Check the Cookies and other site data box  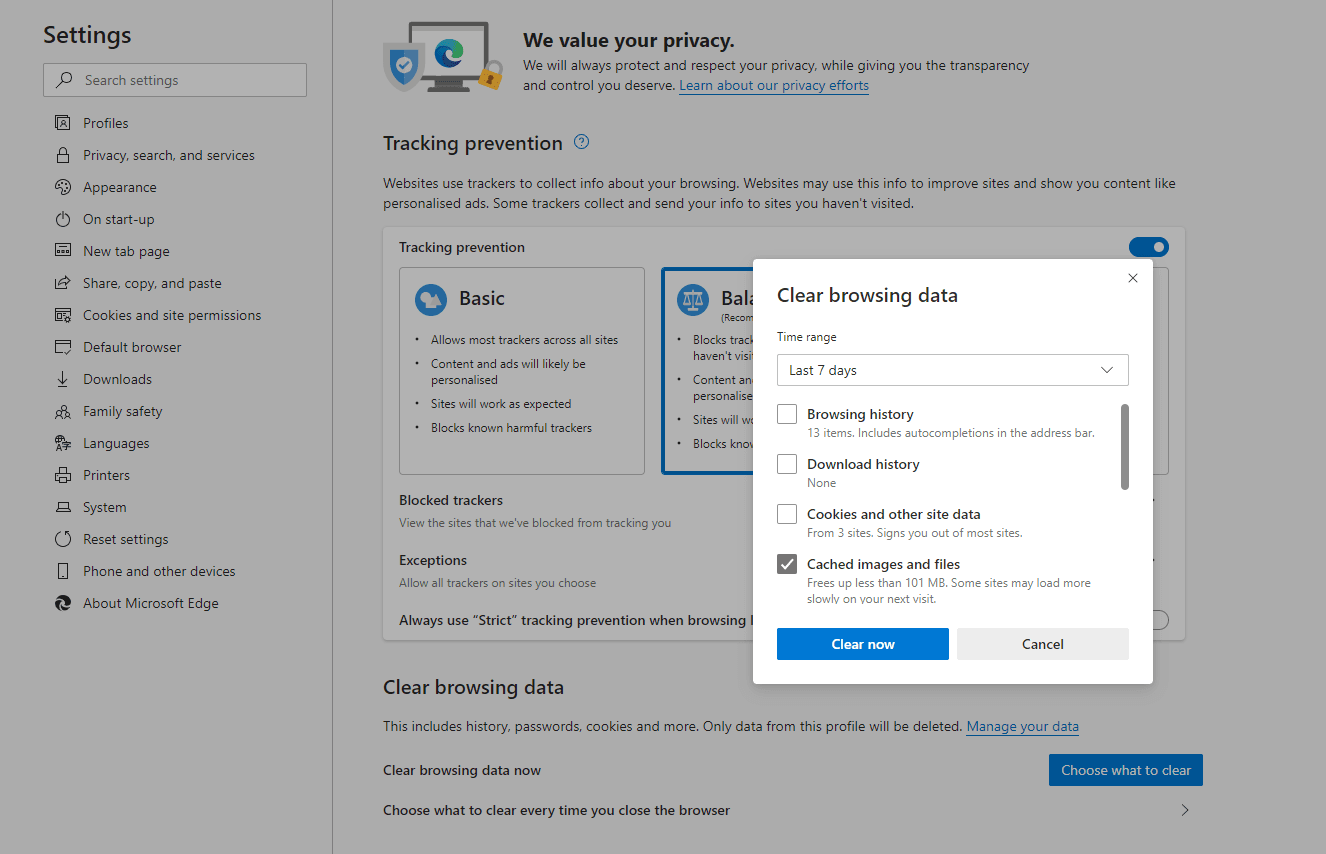tap(787, 514)
